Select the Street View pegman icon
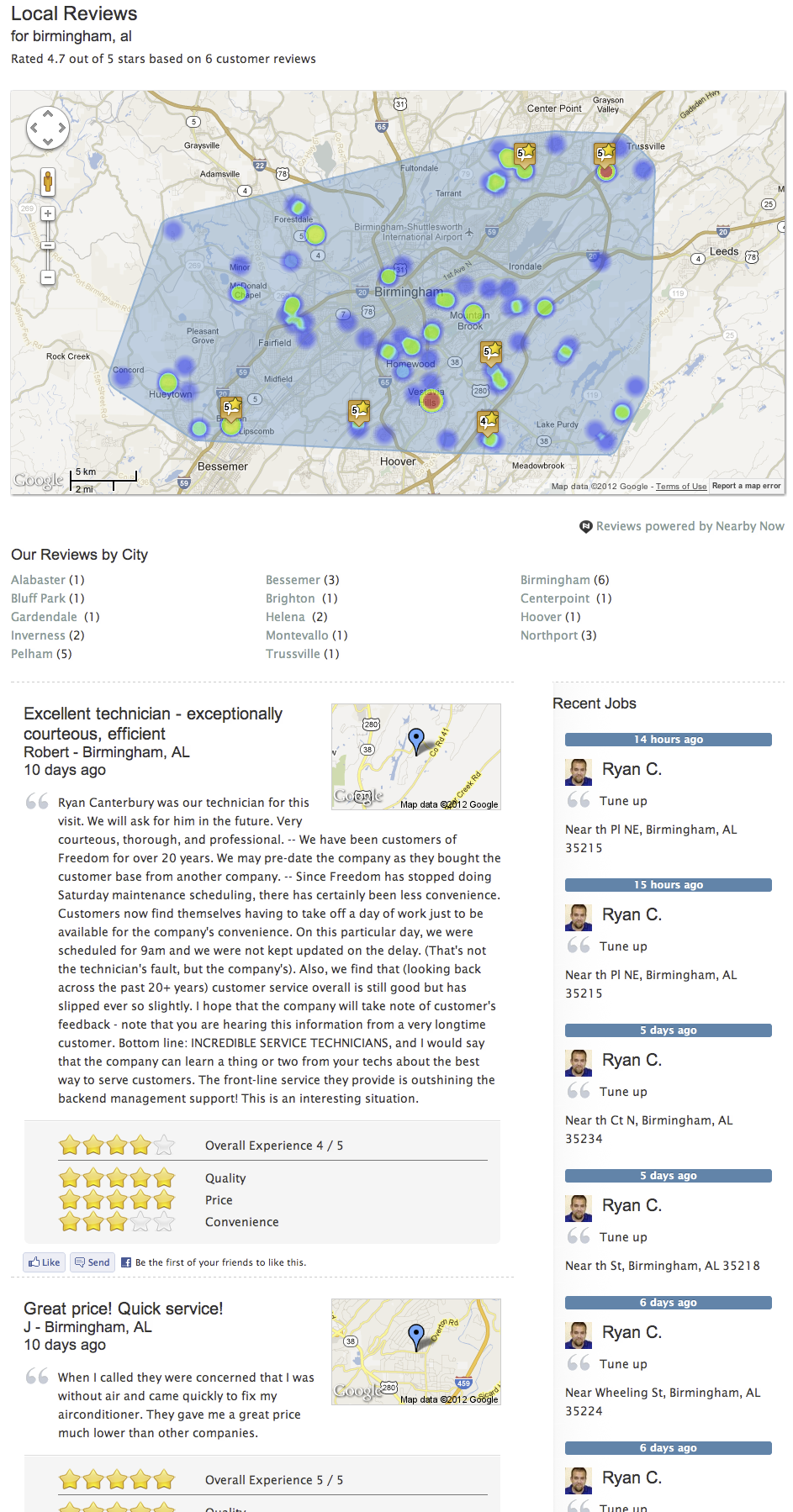Image resolution: width=793 pixels, height=1512 pixels. coord(48,182)
